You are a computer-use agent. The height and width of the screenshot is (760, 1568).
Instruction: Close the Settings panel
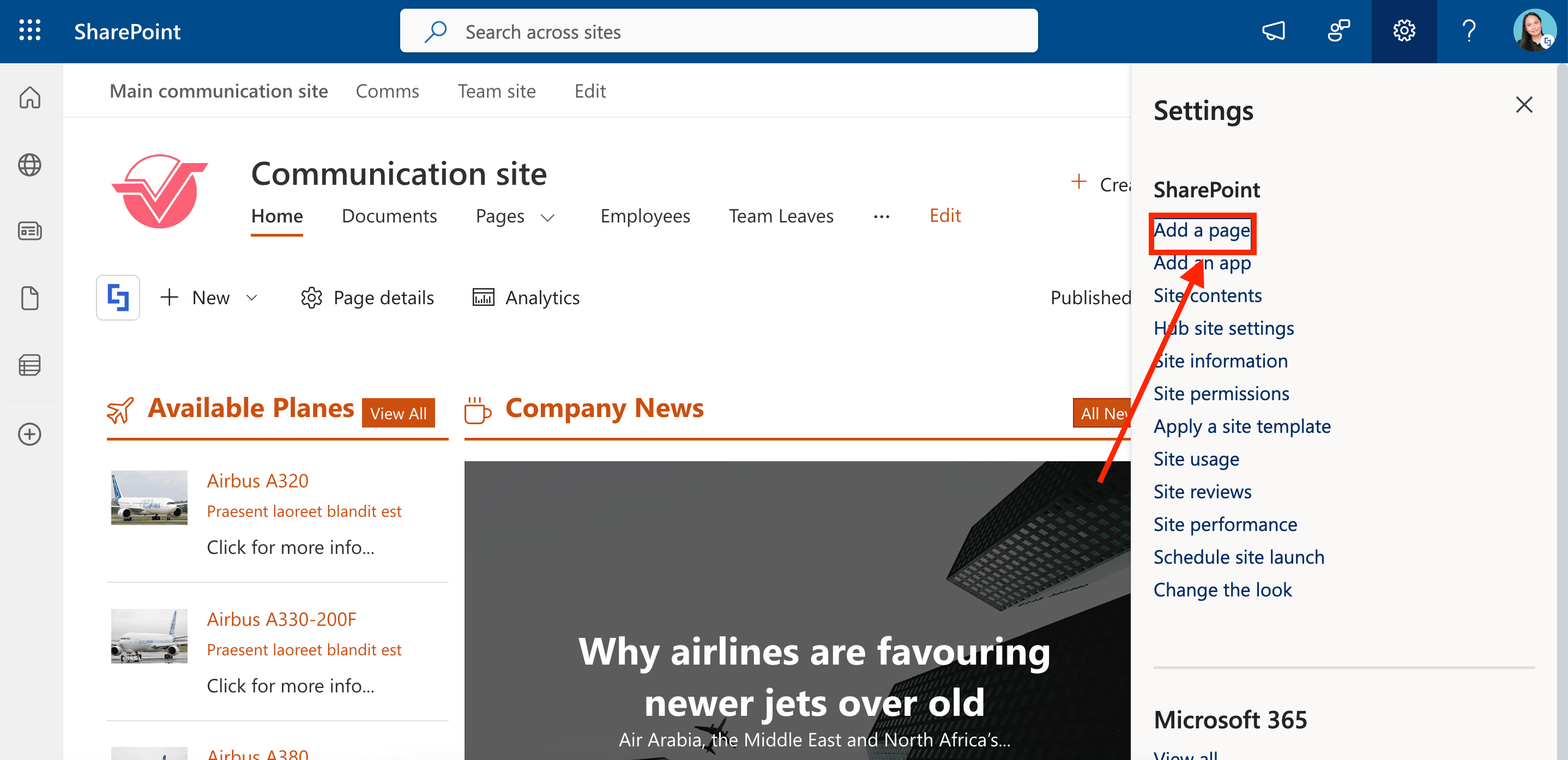coord(1523,105)
